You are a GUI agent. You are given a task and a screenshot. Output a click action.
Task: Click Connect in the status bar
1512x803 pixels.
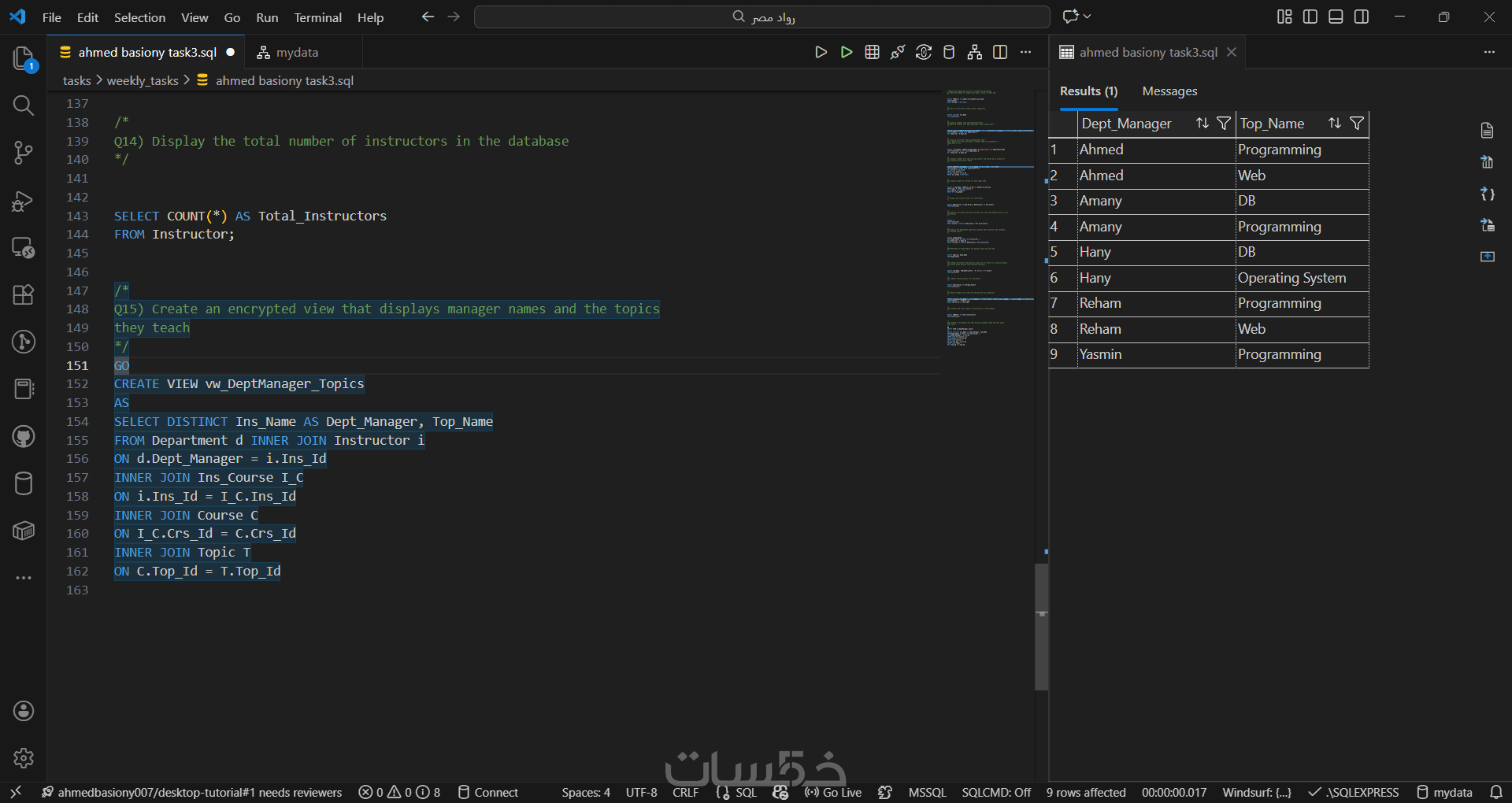click(x=488, y=792)
